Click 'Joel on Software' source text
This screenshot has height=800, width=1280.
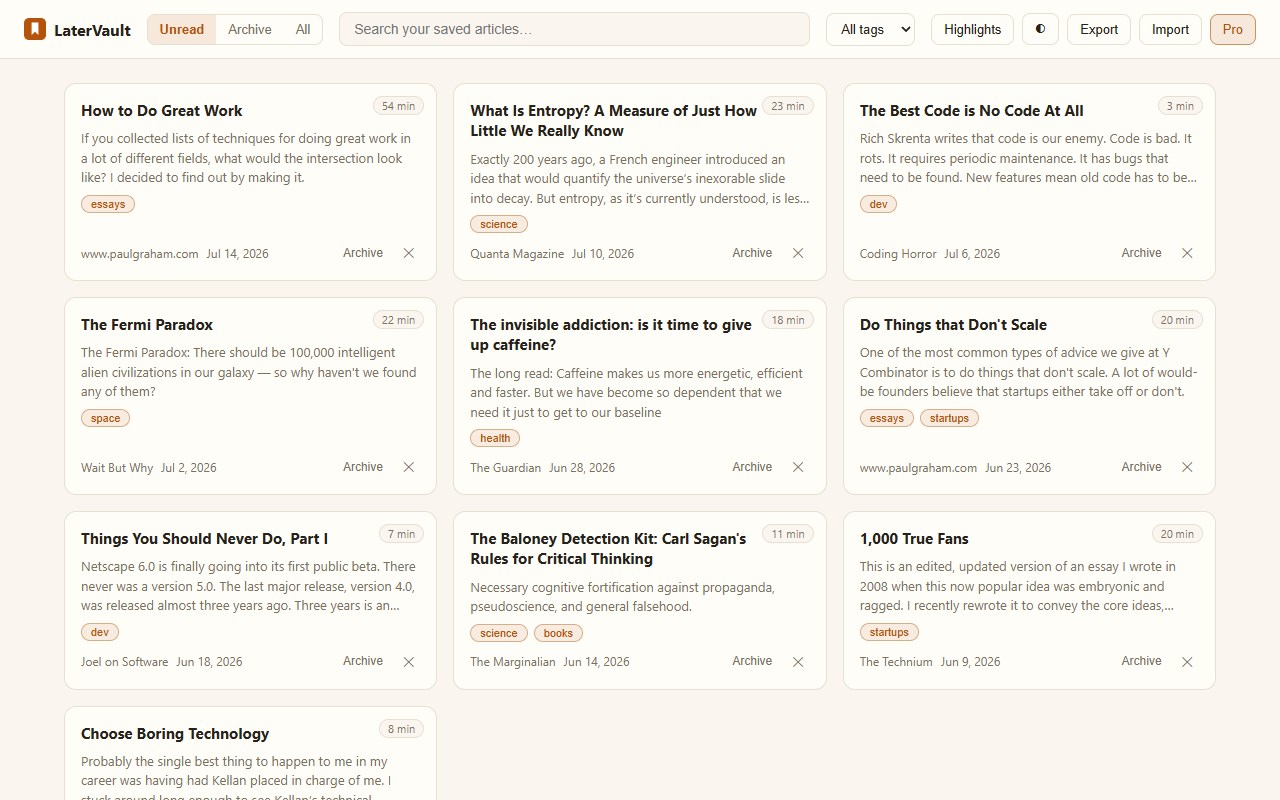124,662
